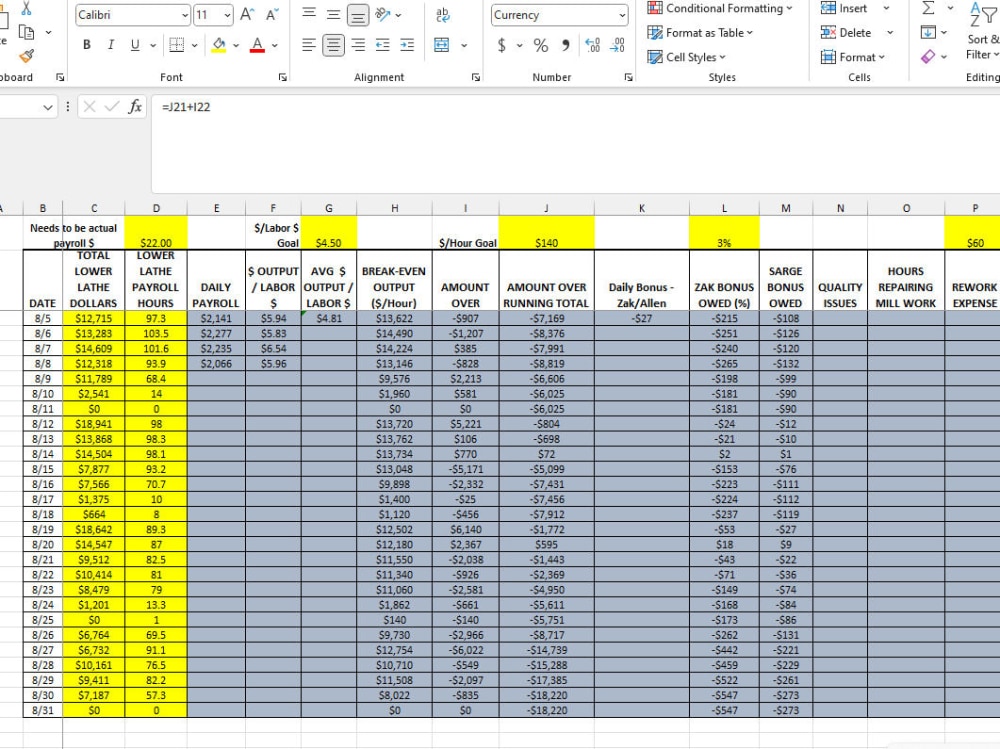Click the Wrap Text icon
The image size is (1000, 749).
pyautogui.click(x=442, y=15)
